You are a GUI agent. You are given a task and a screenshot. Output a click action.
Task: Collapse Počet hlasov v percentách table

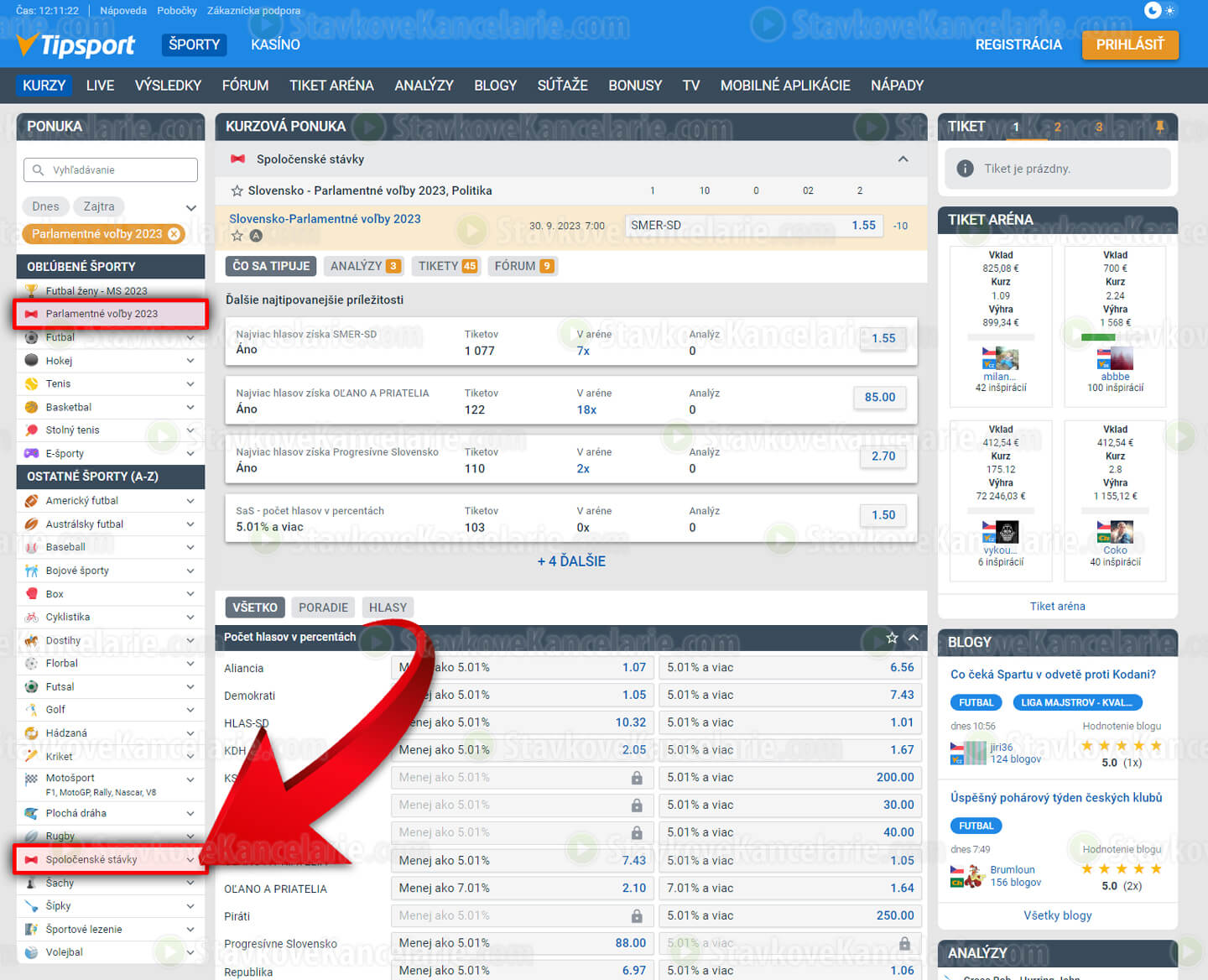913,638
